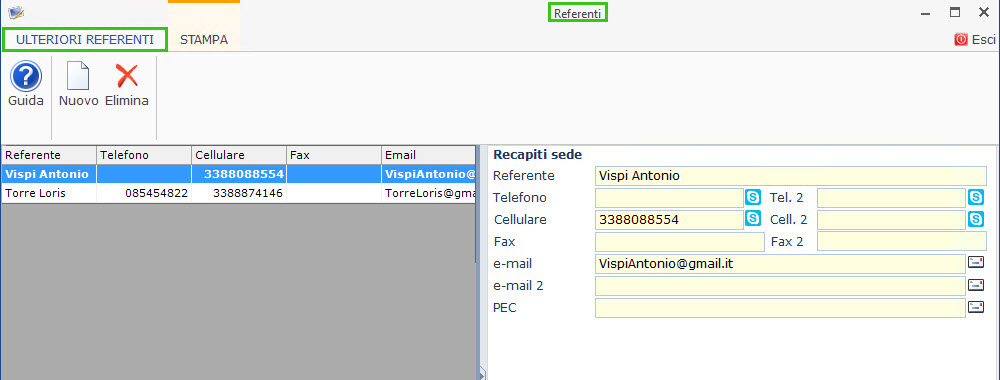
Task: Click the application icon in title bar
Action: 15,12
